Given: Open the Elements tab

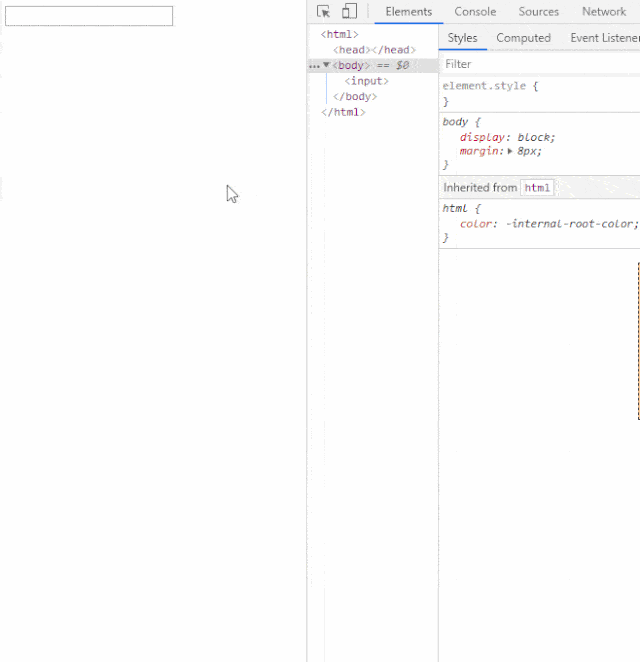Looking at the screenshot, I should pyautogui.click(x=409, y=12).
